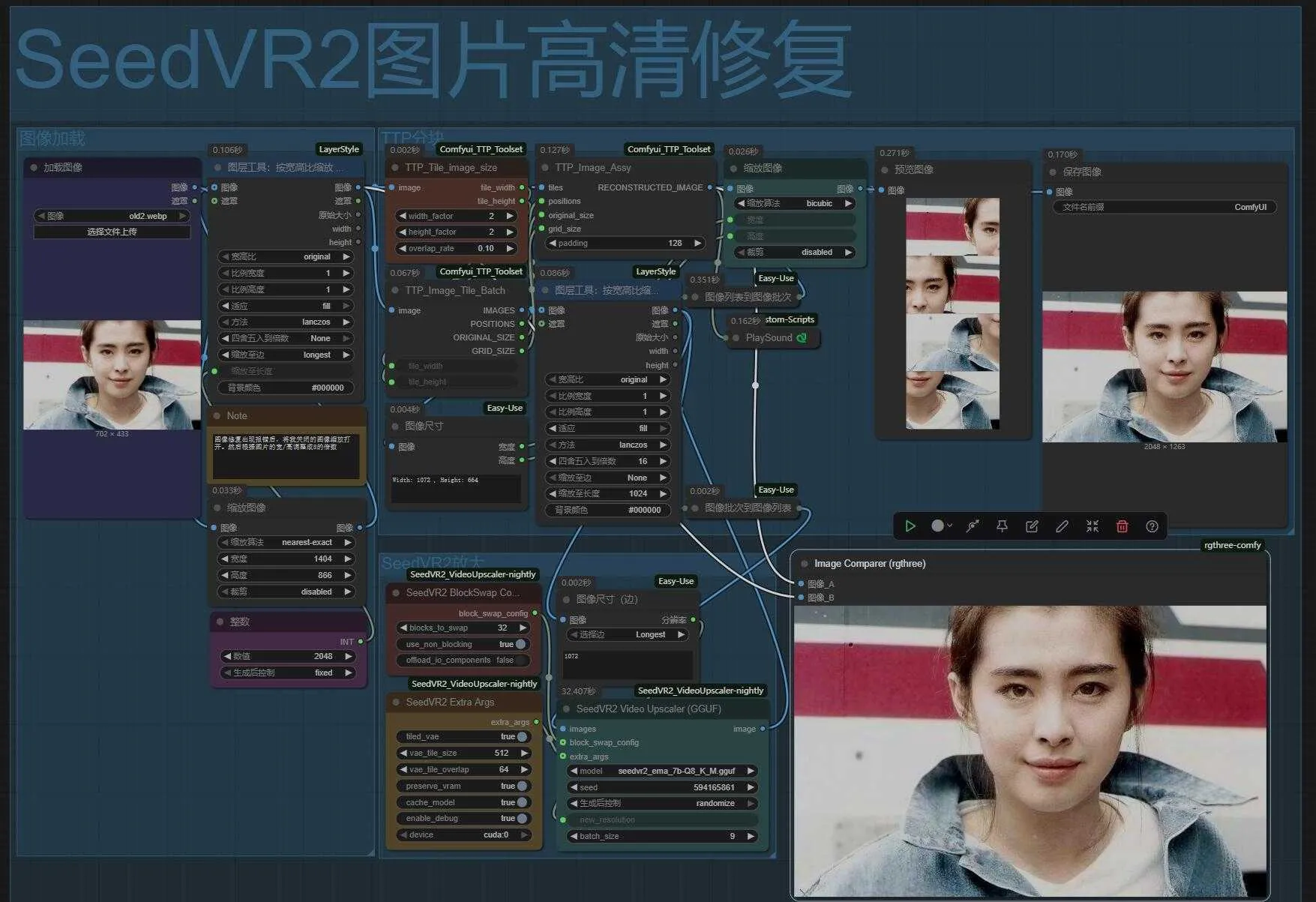1316x902 pixels.
Task: Click the seed 594165861 field
Action: pyautogui.click(x=663, y=787)
